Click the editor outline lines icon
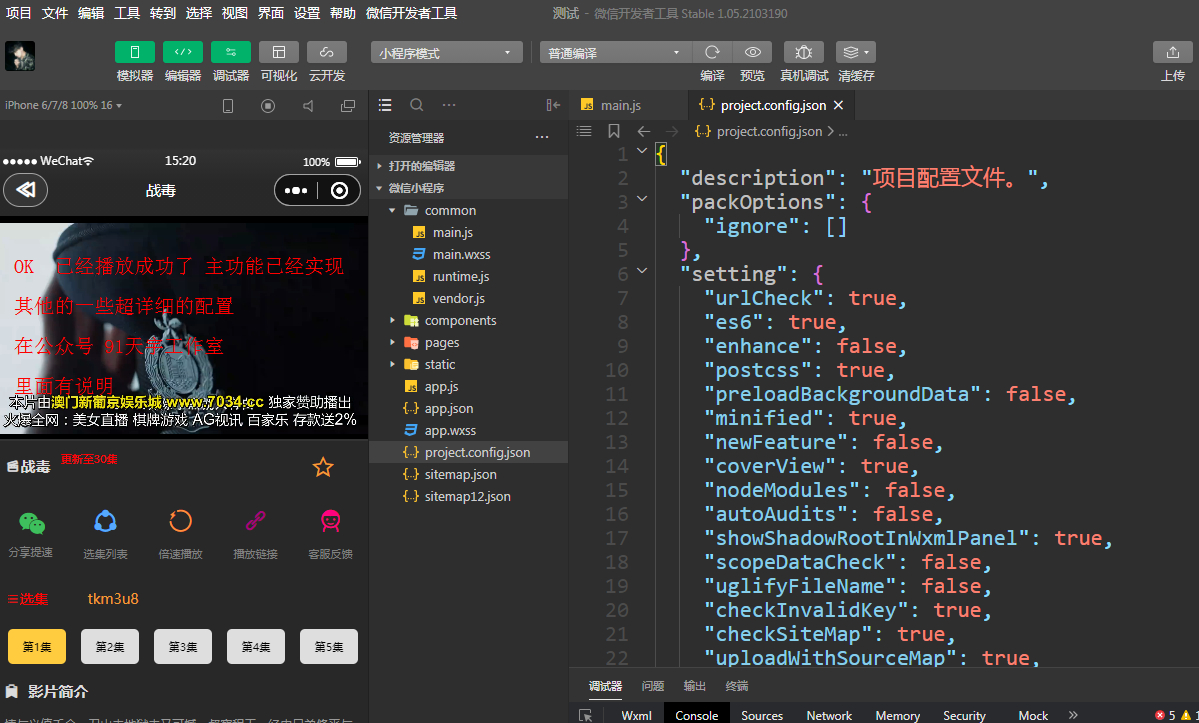This screenshot has height=723, width=1199. 584,131
